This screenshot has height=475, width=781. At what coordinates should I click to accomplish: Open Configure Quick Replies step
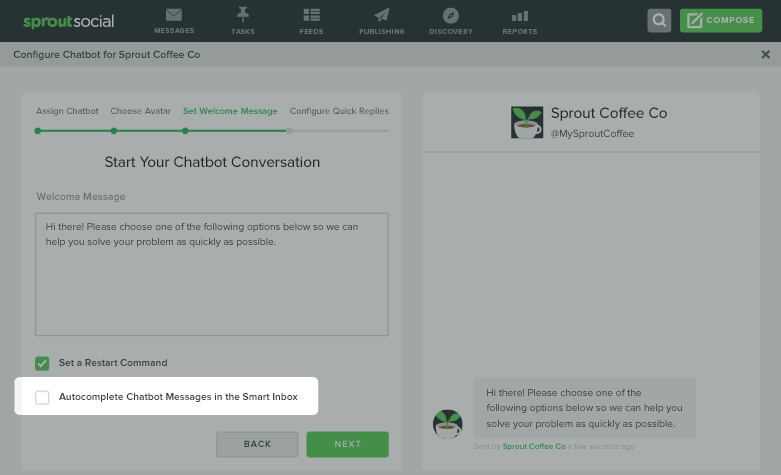pyautogui.click(x=339, y=111)
